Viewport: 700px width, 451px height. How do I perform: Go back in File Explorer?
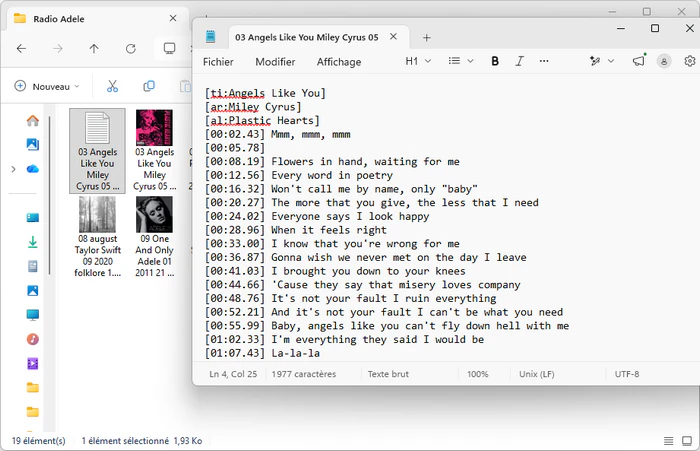(x=21, y=49)
